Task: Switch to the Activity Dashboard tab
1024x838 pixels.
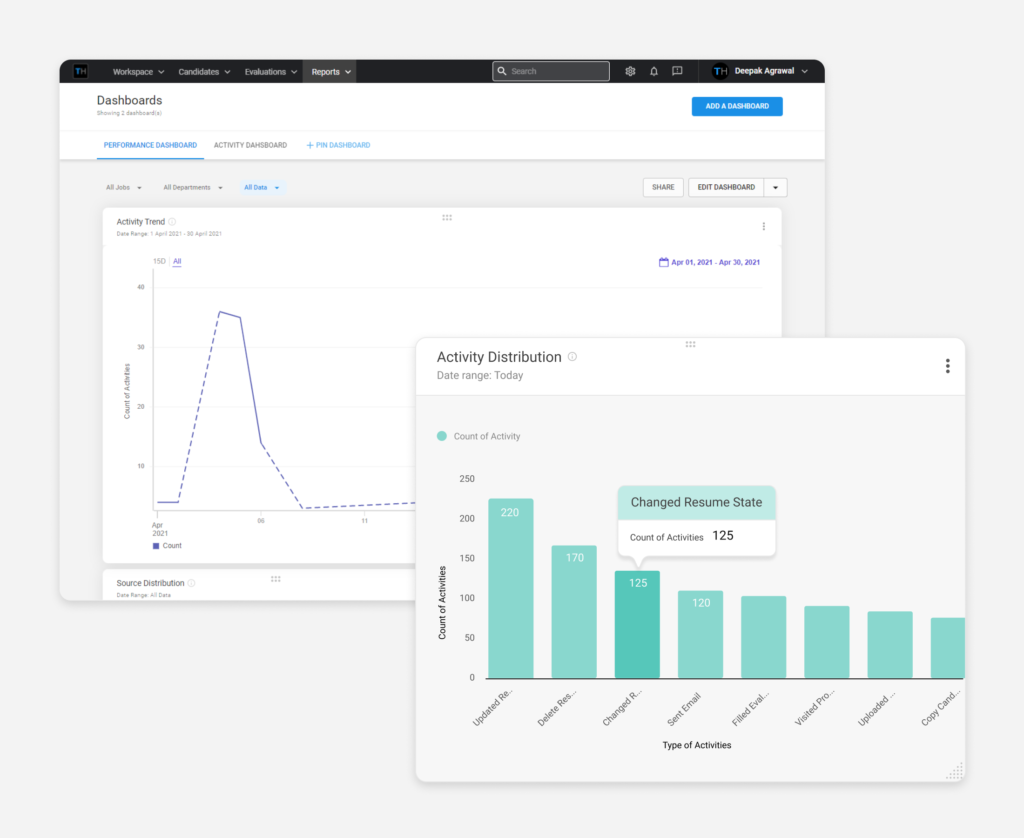Action: tap(250, 144)
